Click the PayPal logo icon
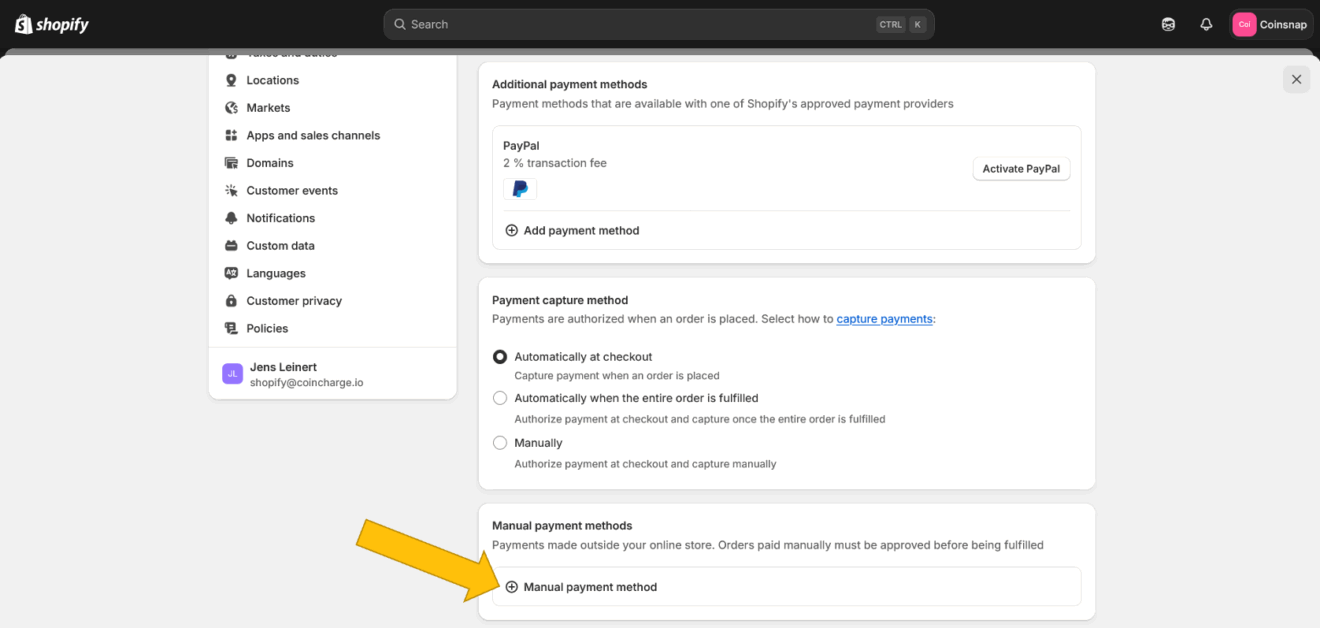Screen dimensions: 1320x628 click(x=520, y=189)
